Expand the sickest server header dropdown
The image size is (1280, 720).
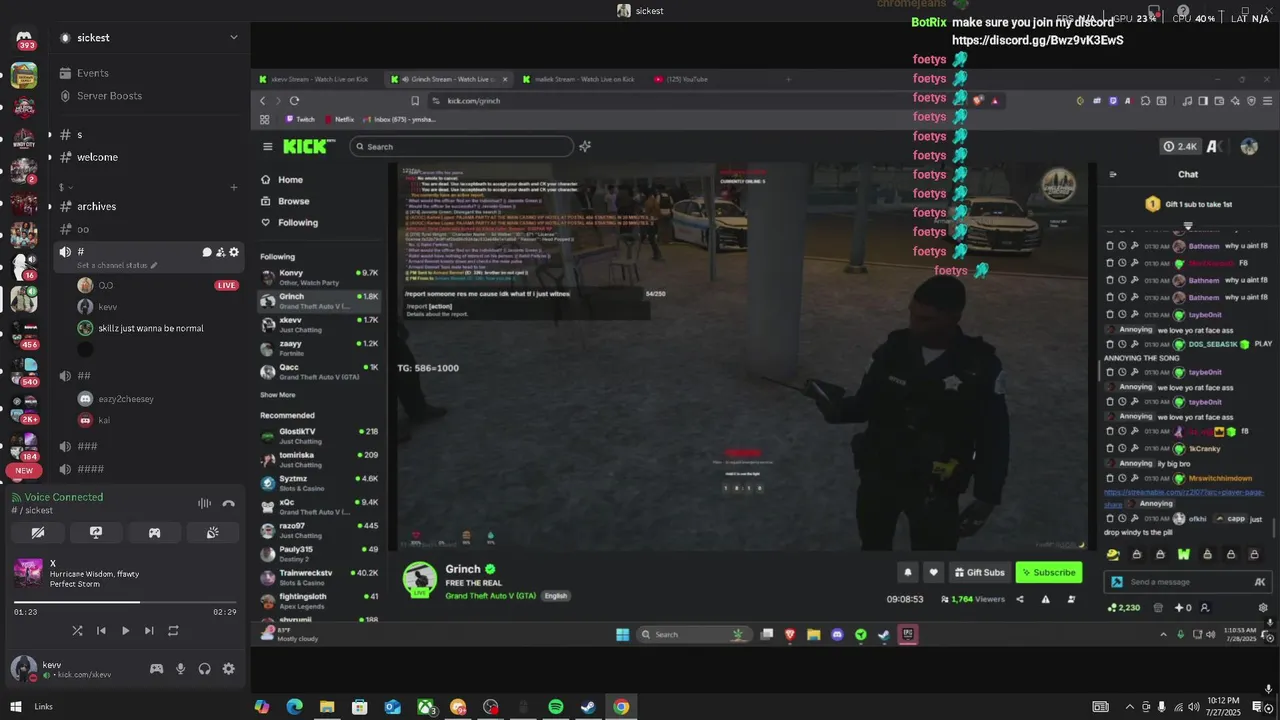coord(234,38)
